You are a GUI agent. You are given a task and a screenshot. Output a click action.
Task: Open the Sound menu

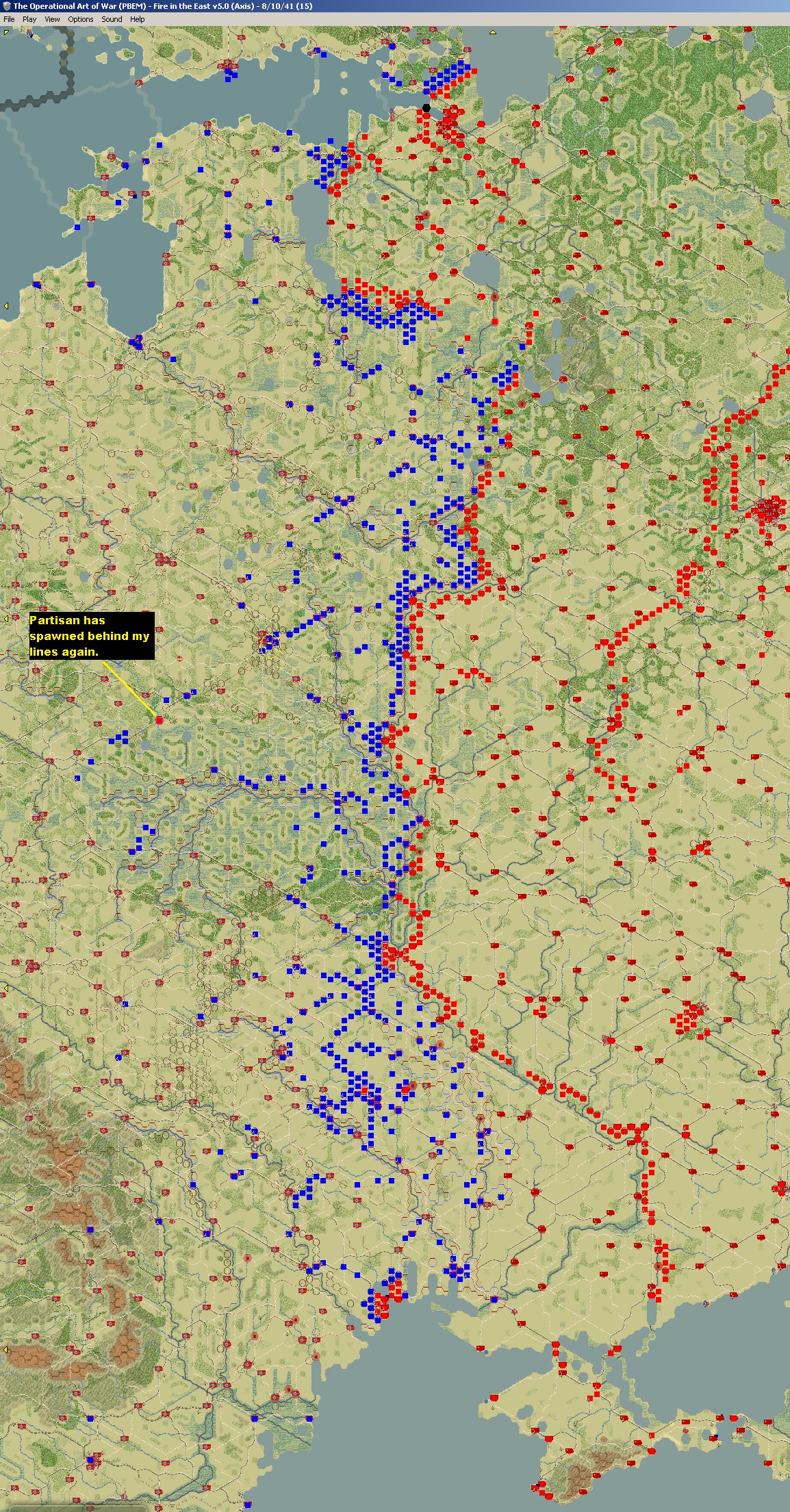[112, 19]
